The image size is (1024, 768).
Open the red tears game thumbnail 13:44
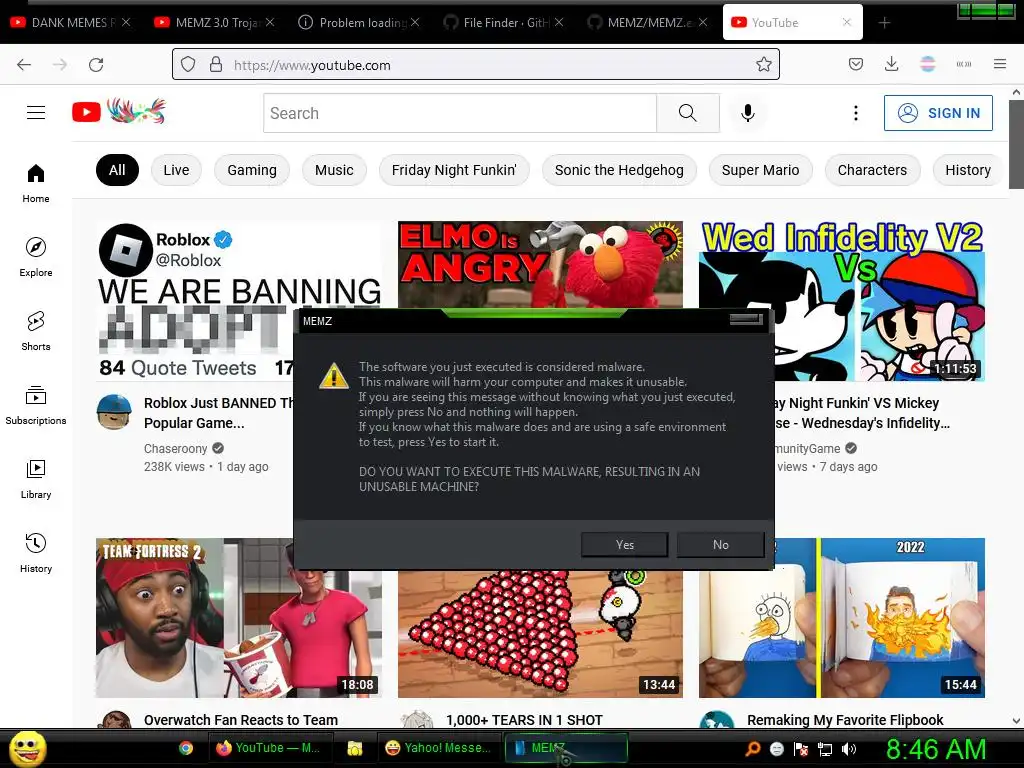pyautogui.click(x=540, y=633)
